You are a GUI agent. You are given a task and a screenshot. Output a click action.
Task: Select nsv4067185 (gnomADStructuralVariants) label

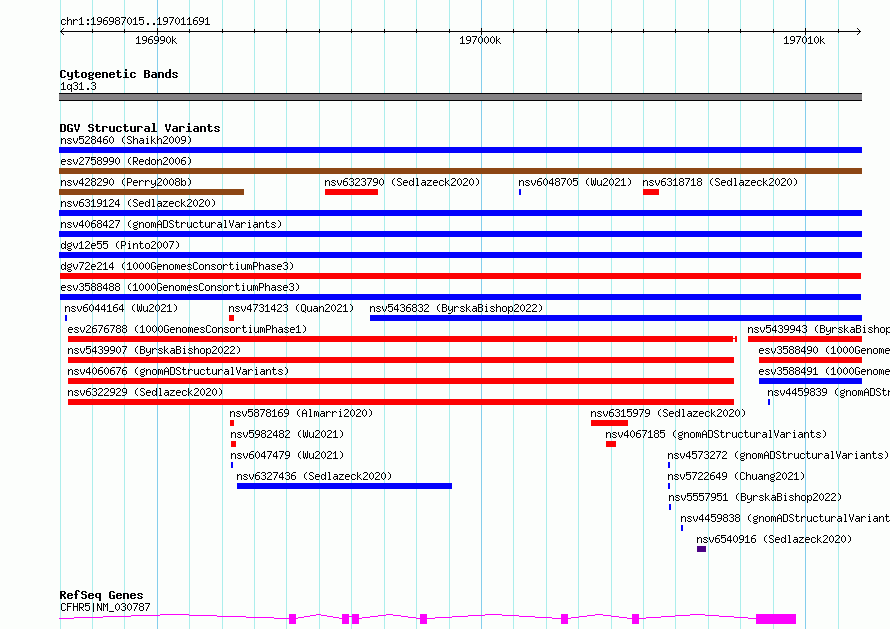[716, 434]
